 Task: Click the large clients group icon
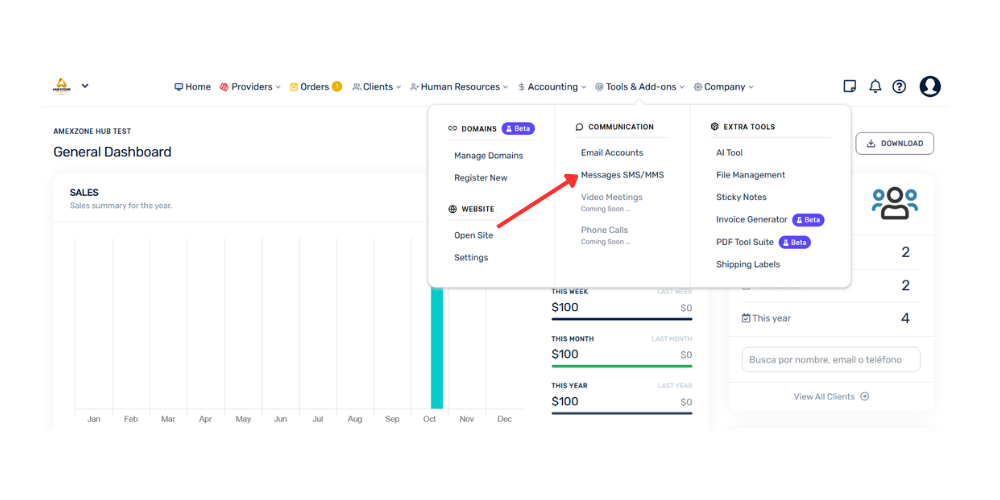[894, 203]
